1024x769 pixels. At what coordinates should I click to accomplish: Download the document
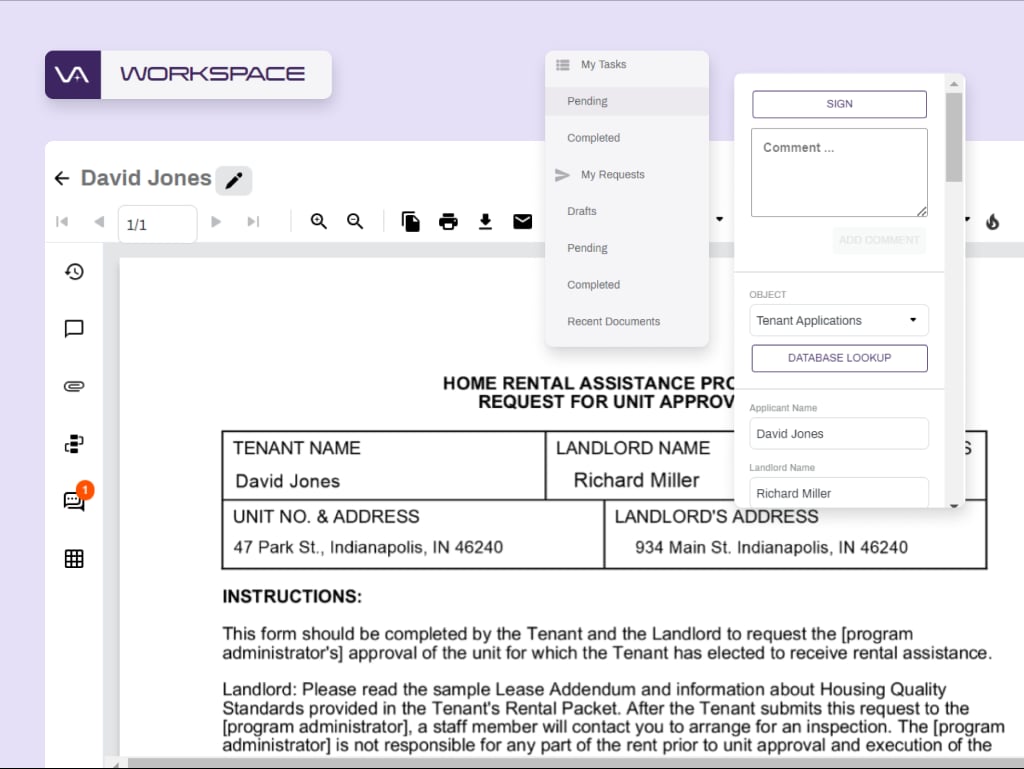485,222
